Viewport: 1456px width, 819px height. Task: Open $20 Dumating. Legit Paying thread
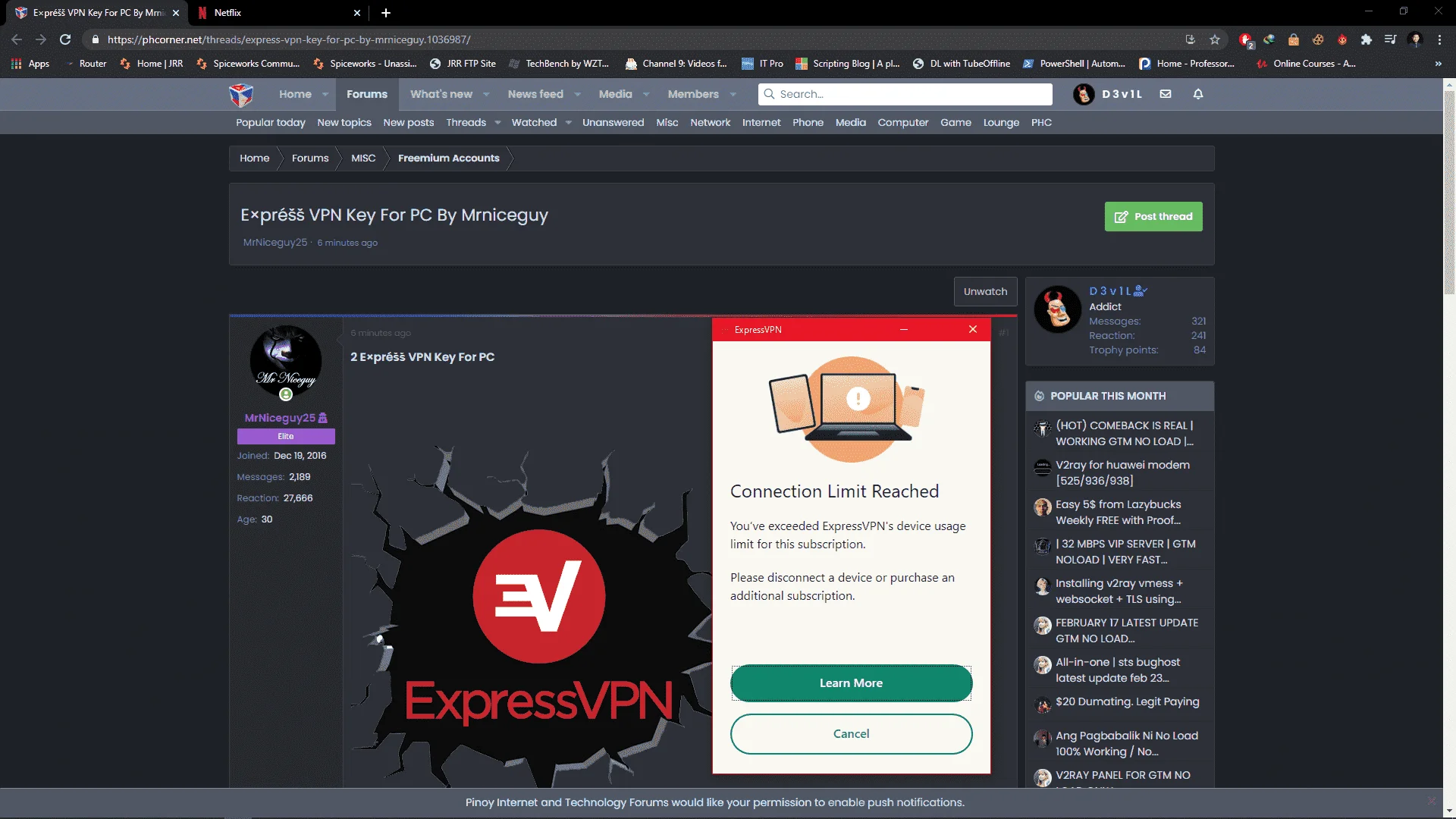(1128, 701)
